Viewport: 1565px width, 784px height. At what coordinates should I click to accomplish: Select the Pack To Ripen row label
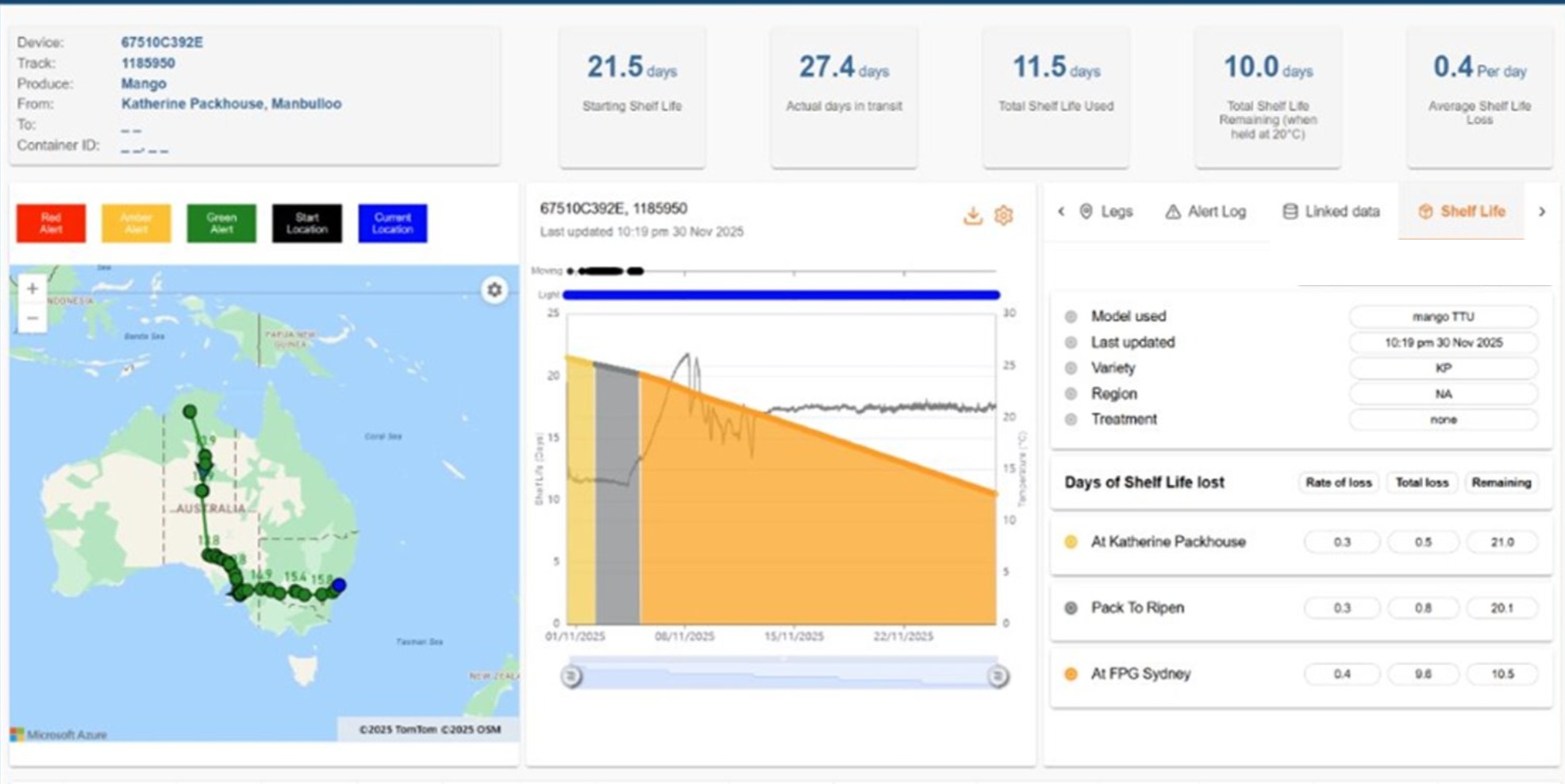[1137, 608]
